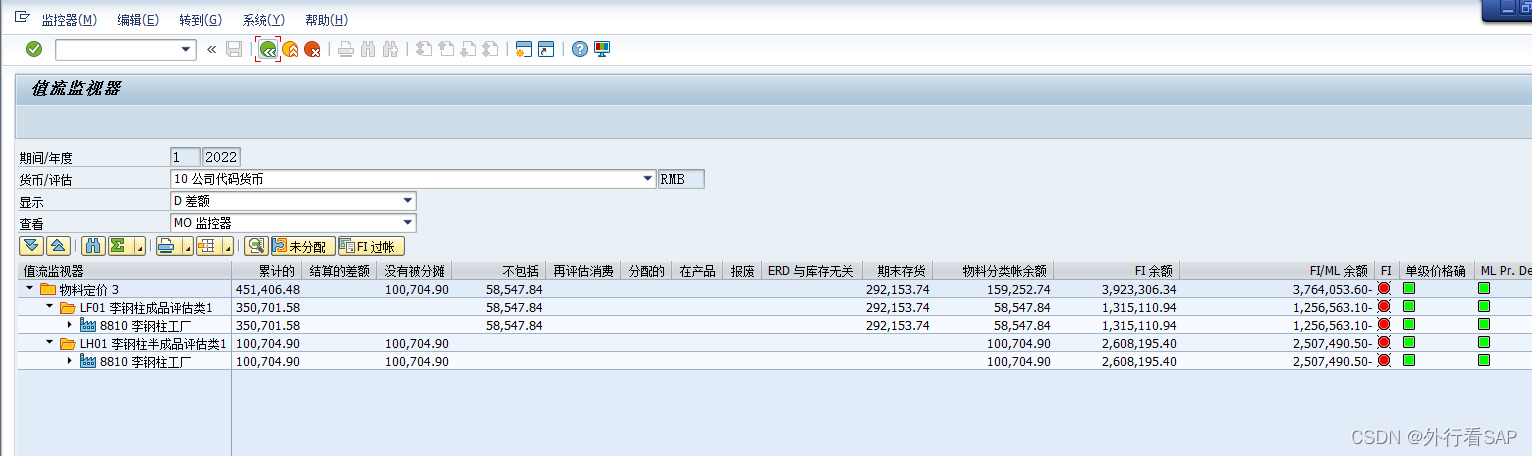Click the 未分配 button

click(302, 246)
